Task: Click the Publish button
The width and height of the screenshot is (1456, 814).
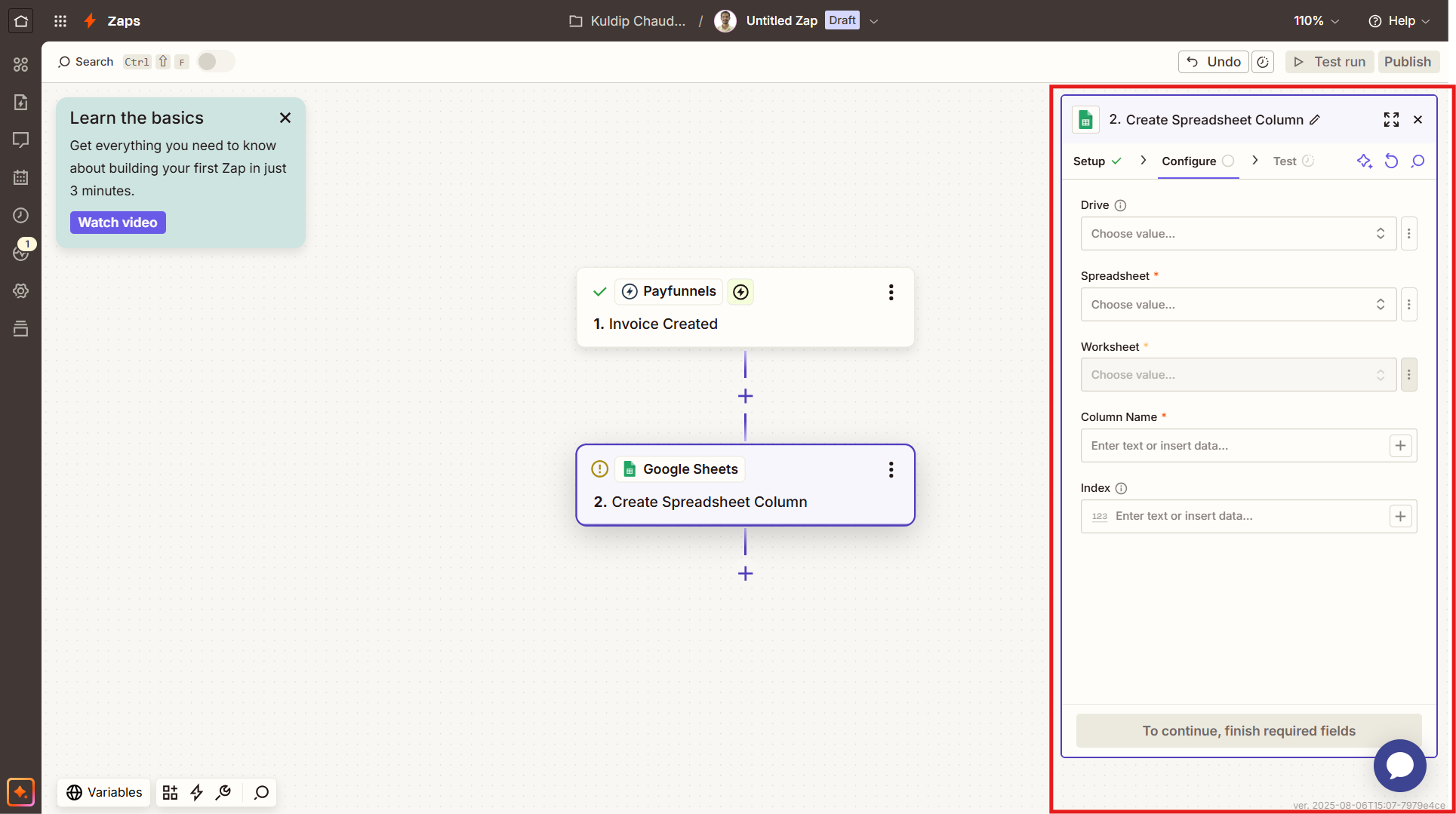Action: (x=1408, y=62)
